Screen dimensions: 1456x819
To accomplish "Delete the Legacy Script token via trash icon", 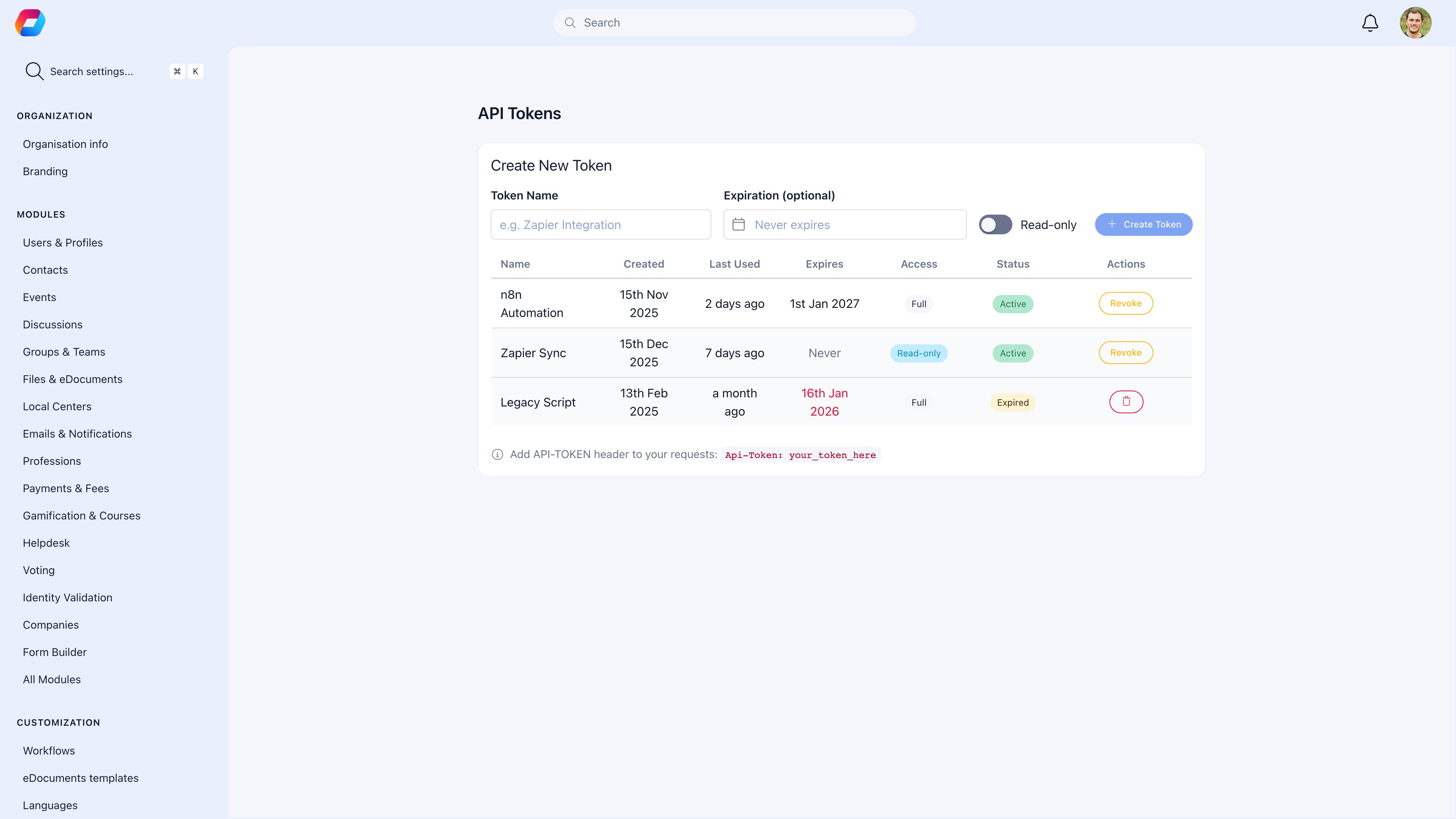I will pyautogui.click(x=1126, y=402).
